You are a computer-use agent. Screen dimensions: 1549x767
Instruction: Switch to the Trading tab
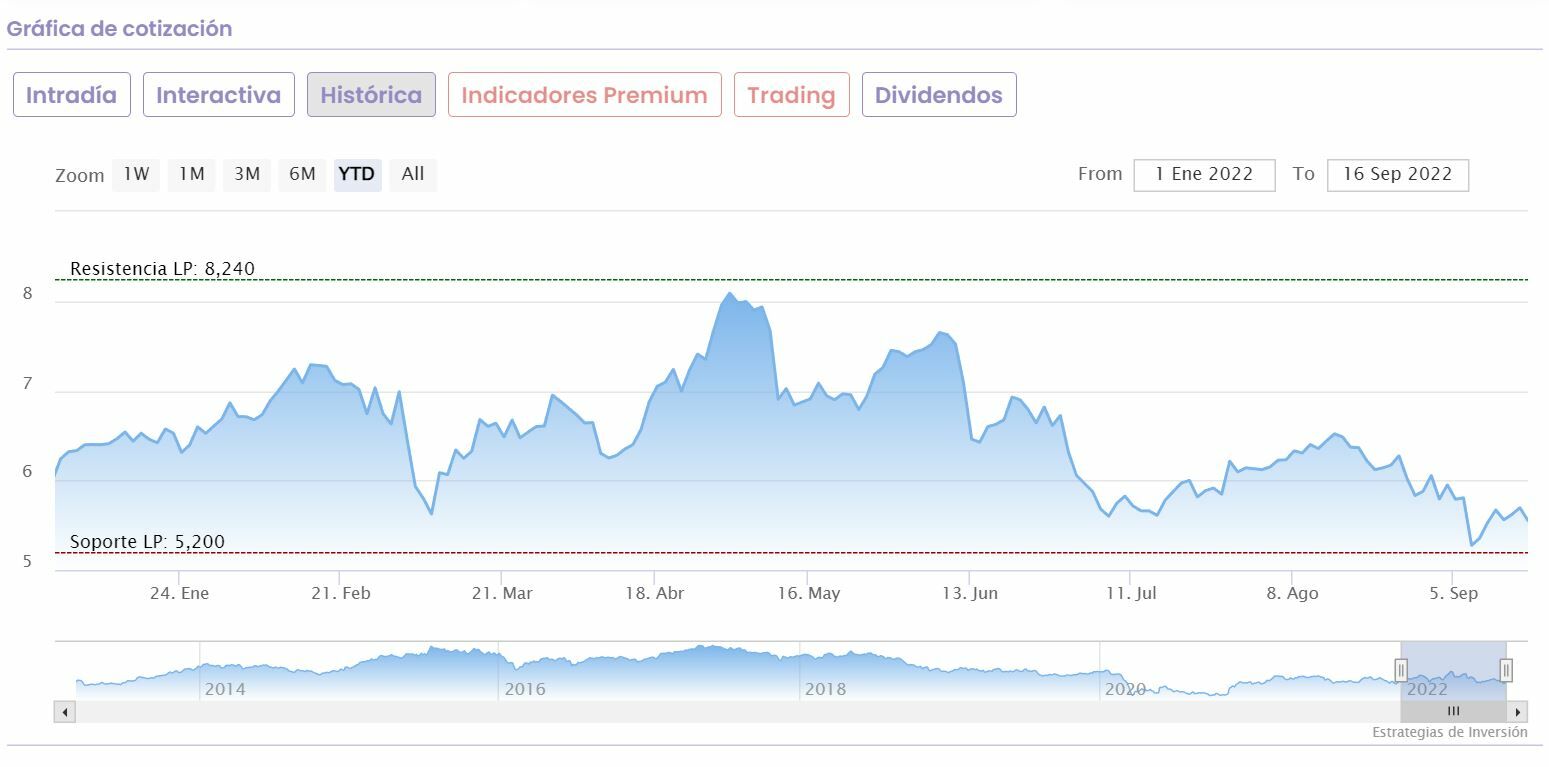coord(791,95)
